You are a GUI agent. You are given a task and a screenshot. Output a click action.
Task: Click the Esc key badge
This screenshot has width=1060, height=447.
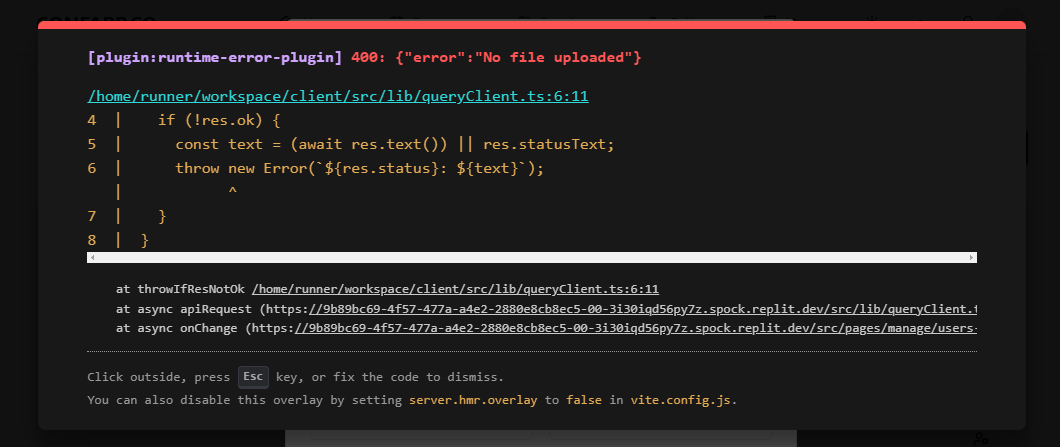(x=254, y=377)
